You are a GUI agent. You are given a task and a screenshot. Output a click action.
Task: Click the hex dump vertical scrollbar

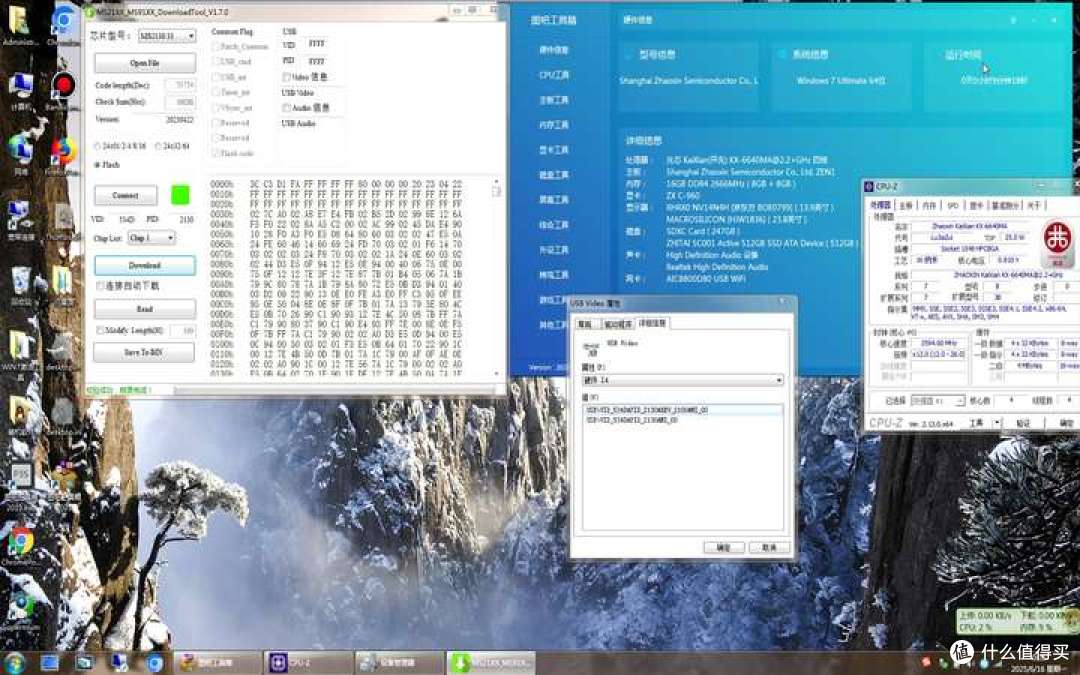[497, 276]
